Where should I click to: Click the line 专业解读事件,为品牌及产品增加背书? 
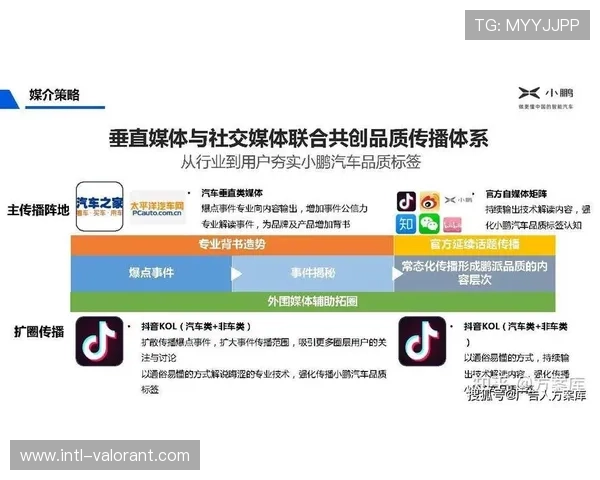pos(276,224)
